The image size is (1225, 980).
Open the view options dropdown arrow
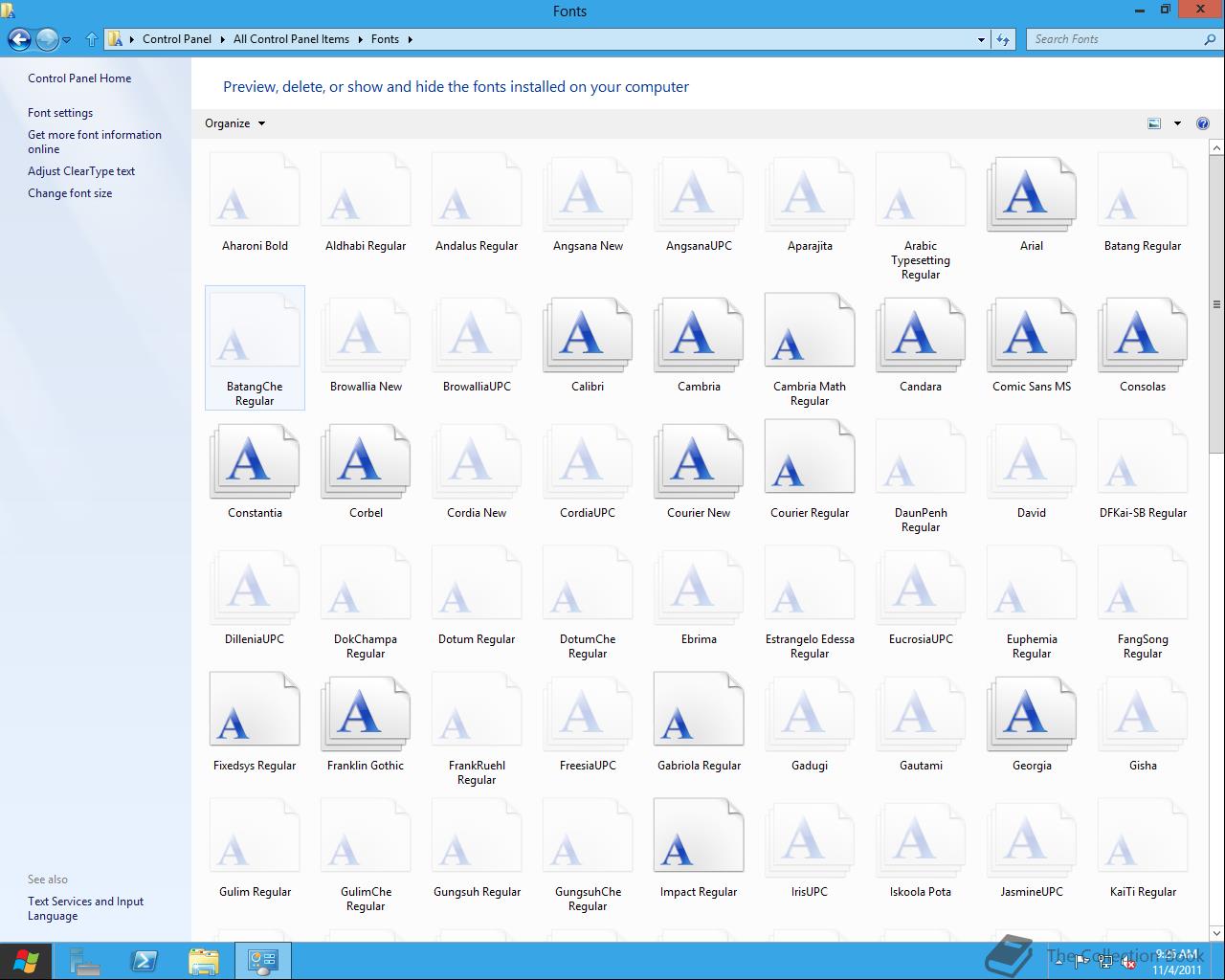1177,123
